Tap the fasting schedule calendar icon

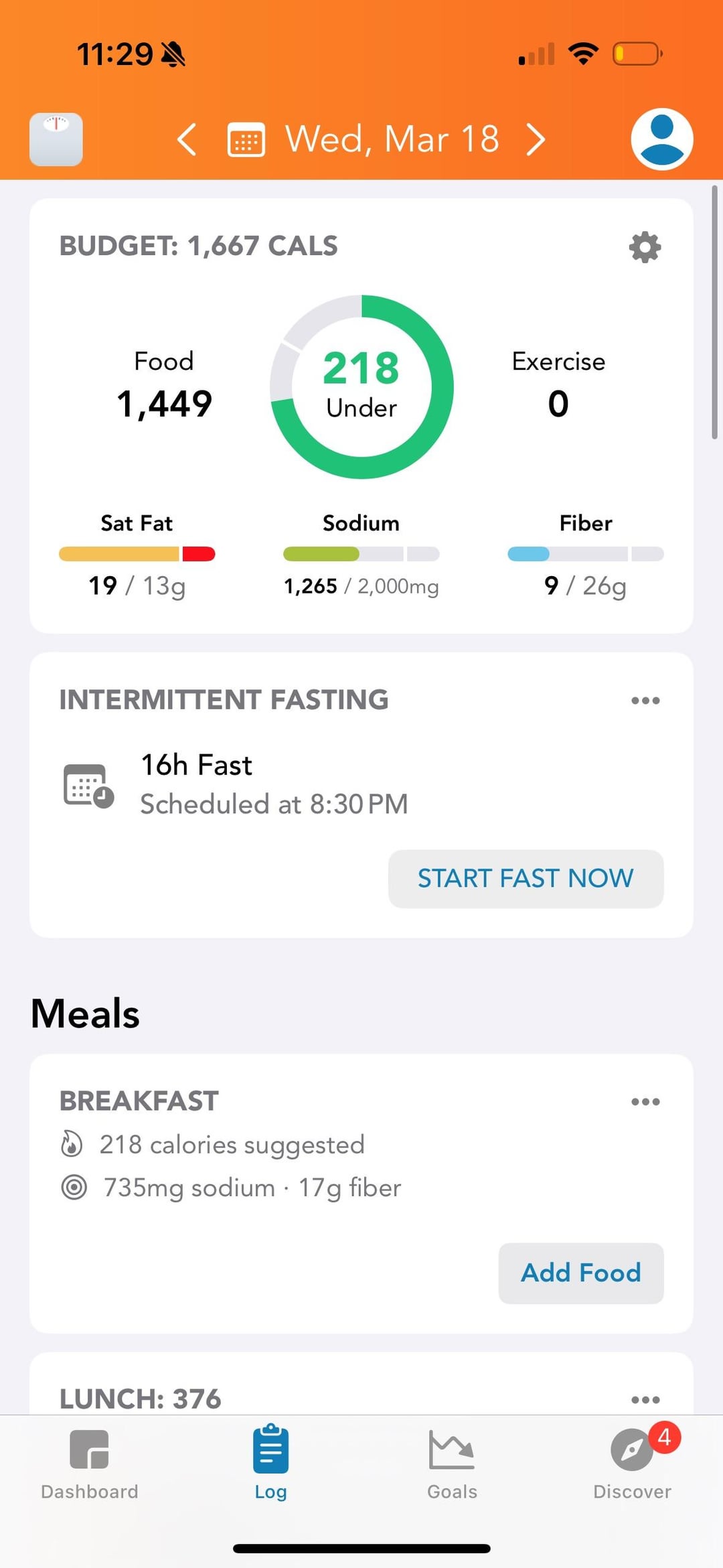[88, 785]
